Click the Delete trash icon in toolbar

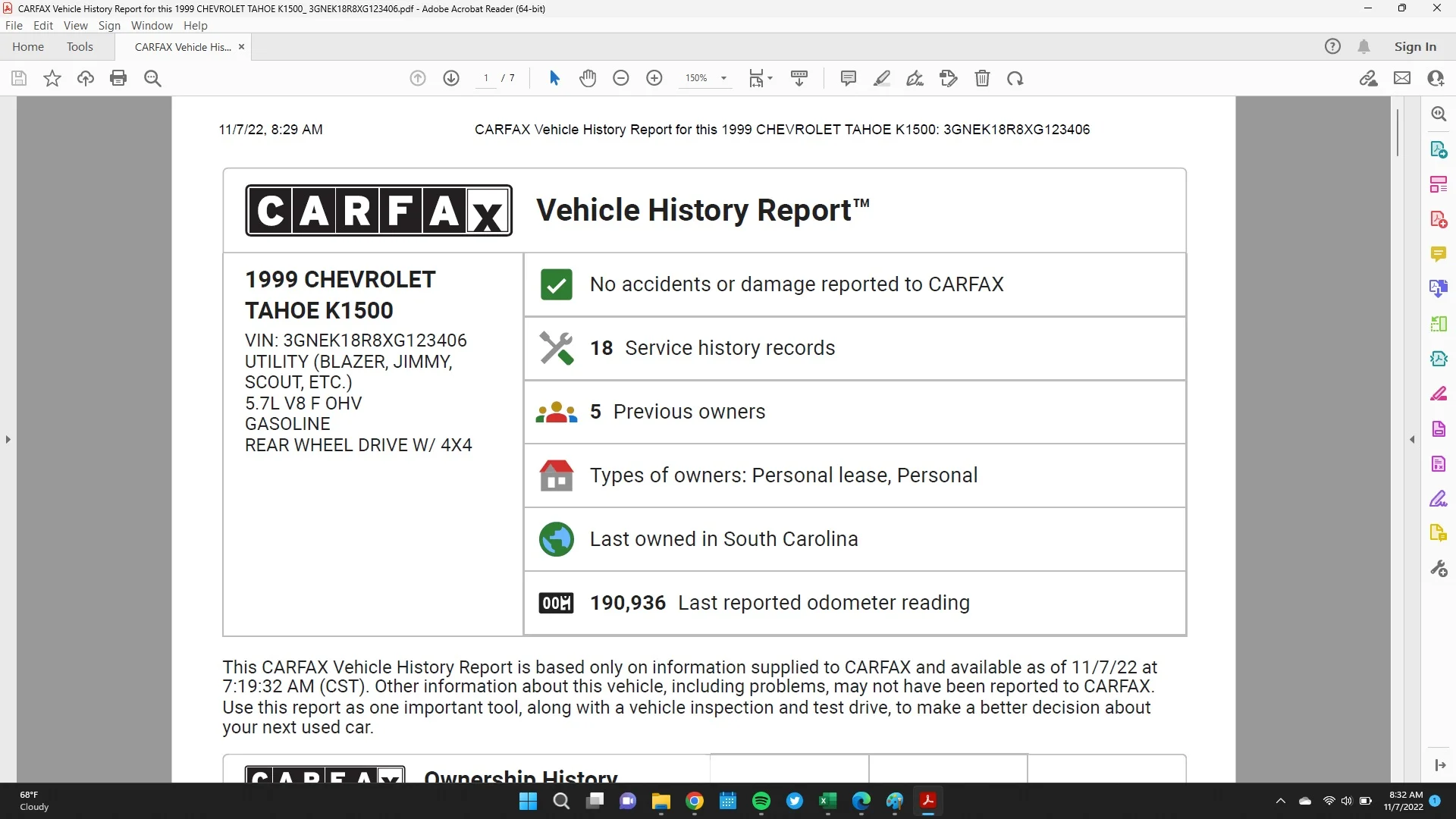coord(982,78)
